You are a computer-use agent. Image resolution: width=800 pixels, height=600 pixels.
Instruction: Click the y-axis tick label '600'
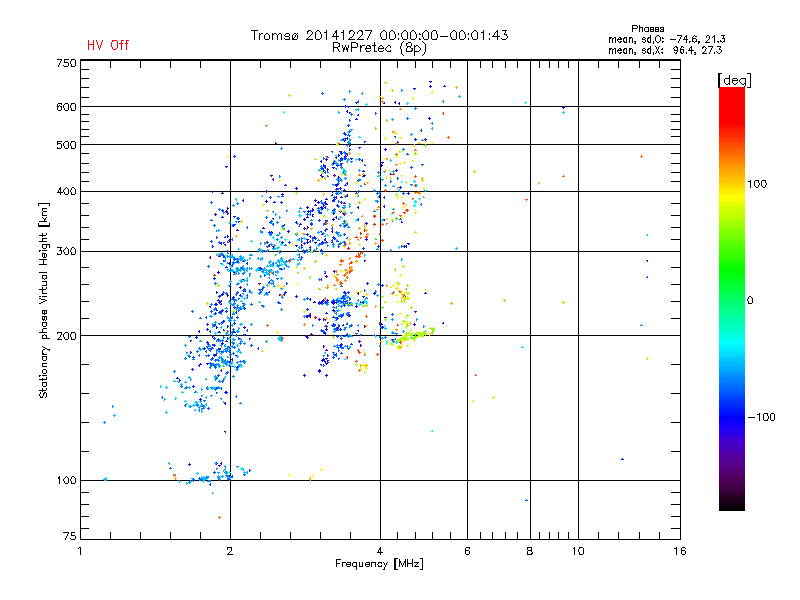pos(66,107)
